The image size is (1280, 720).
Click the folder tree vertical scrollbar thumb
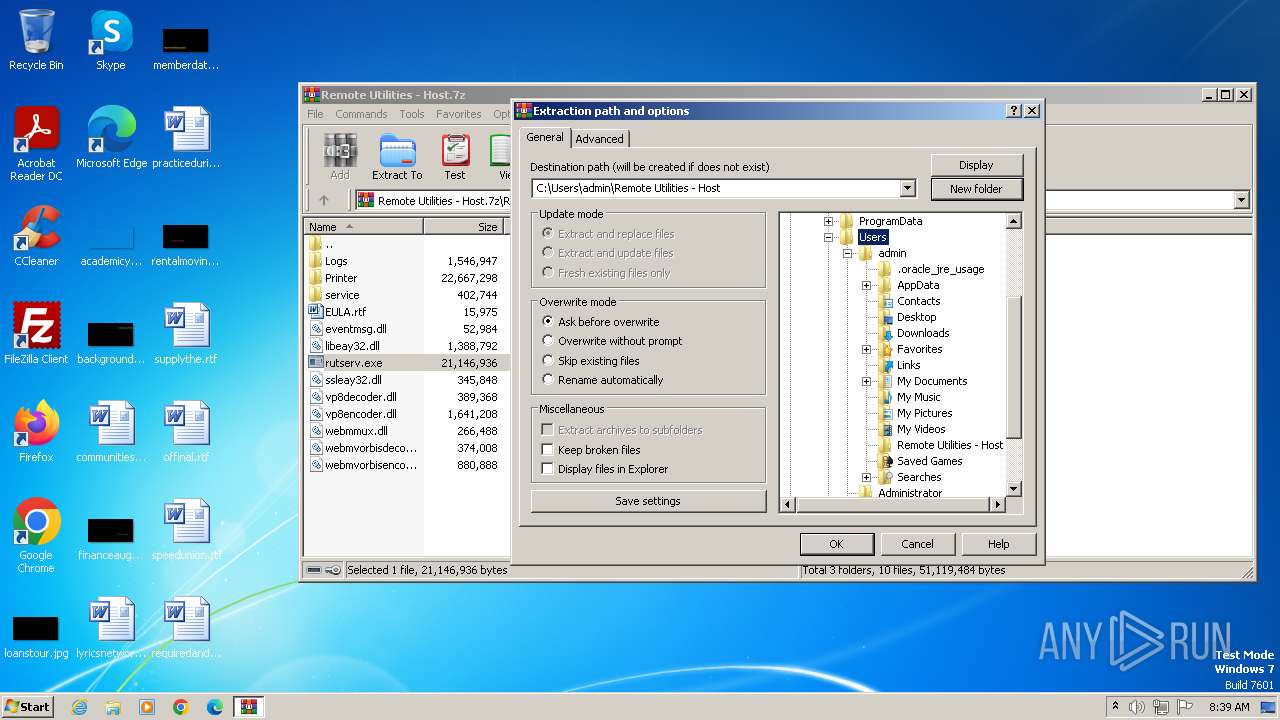point(1014,367)
